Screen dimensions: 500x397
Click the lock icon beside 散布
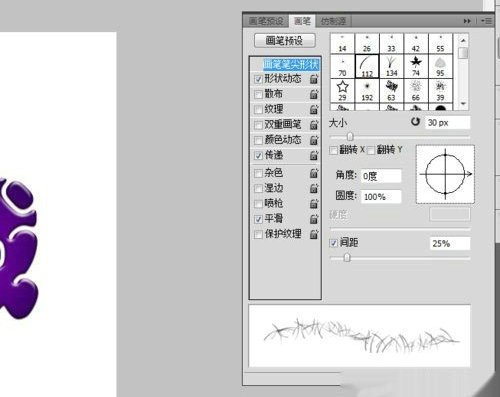point(314,94)
